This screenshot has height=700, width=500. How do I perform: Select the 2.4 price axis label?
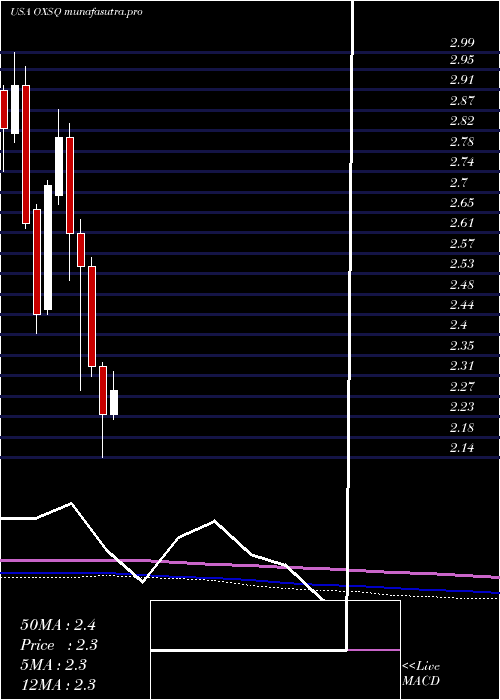coord(459,325)
